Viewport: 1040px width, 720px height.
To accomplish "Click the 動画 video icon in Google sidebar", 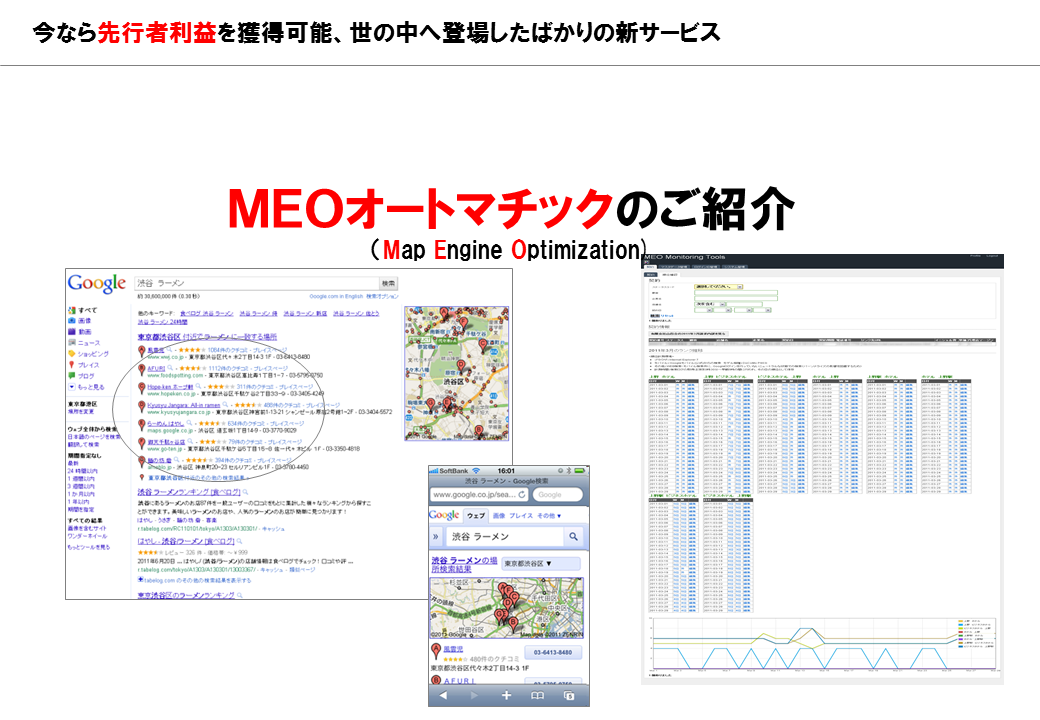I will point(72,331).
